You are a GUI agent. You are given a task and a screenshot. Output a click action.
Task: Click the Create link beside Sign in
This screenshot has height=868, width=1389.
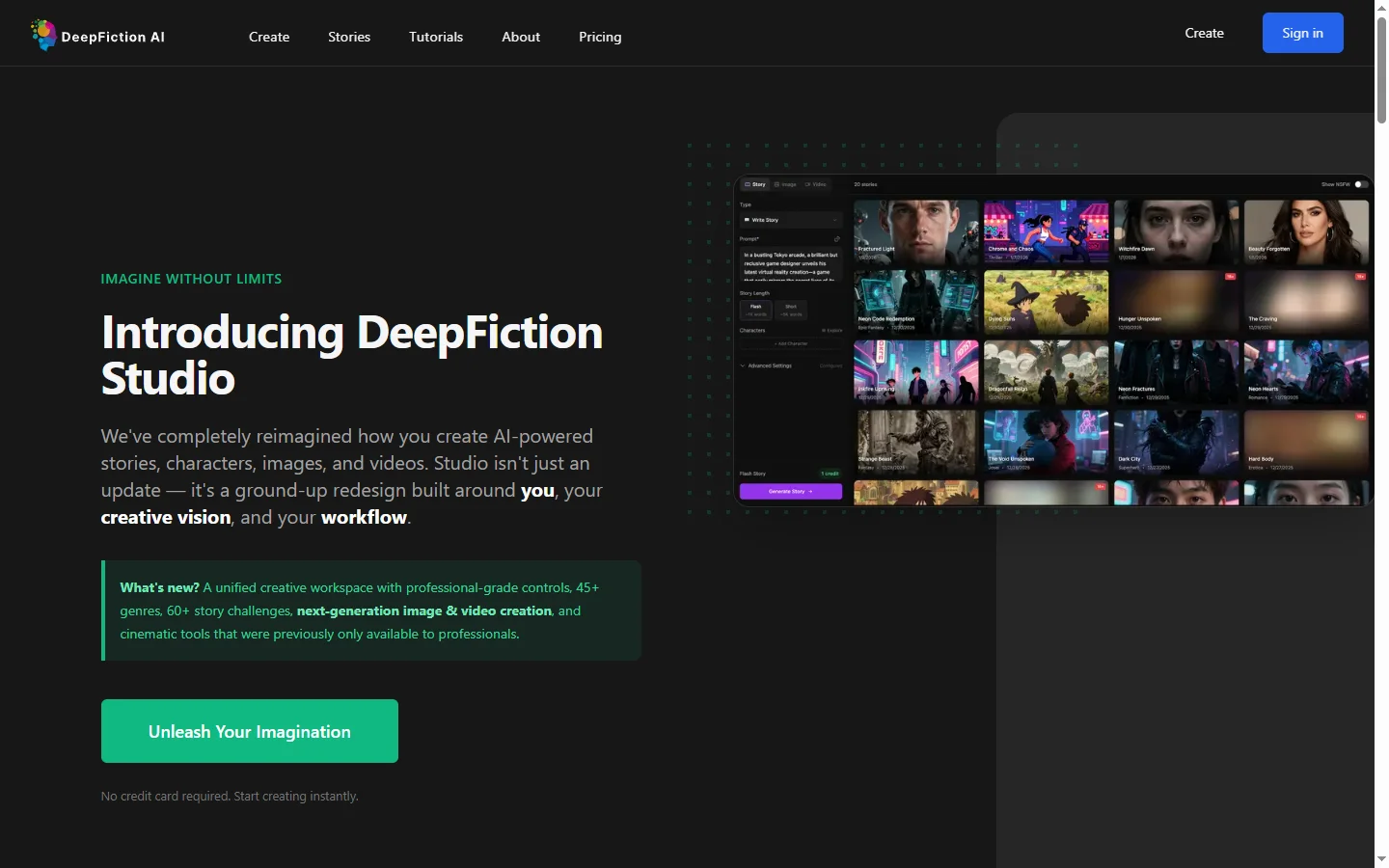click(1205, 33)
